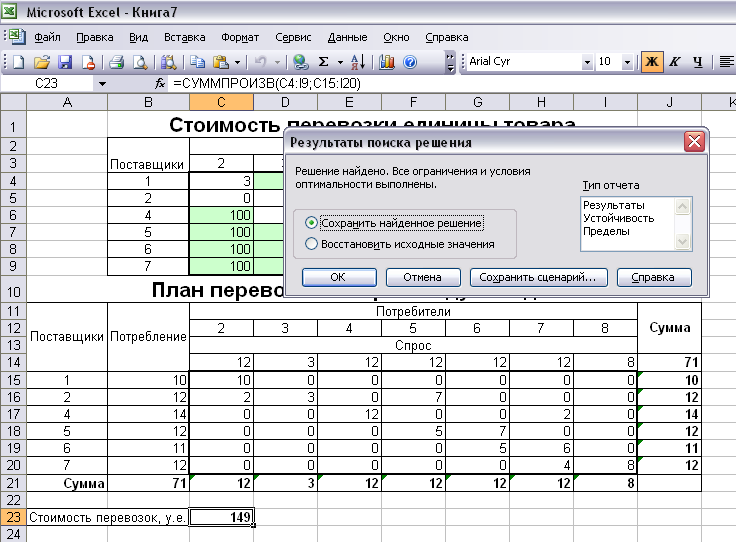The image size is (736, 542).
Task: Open Excel Help question mark icon
Action: [x=410, y=62]
